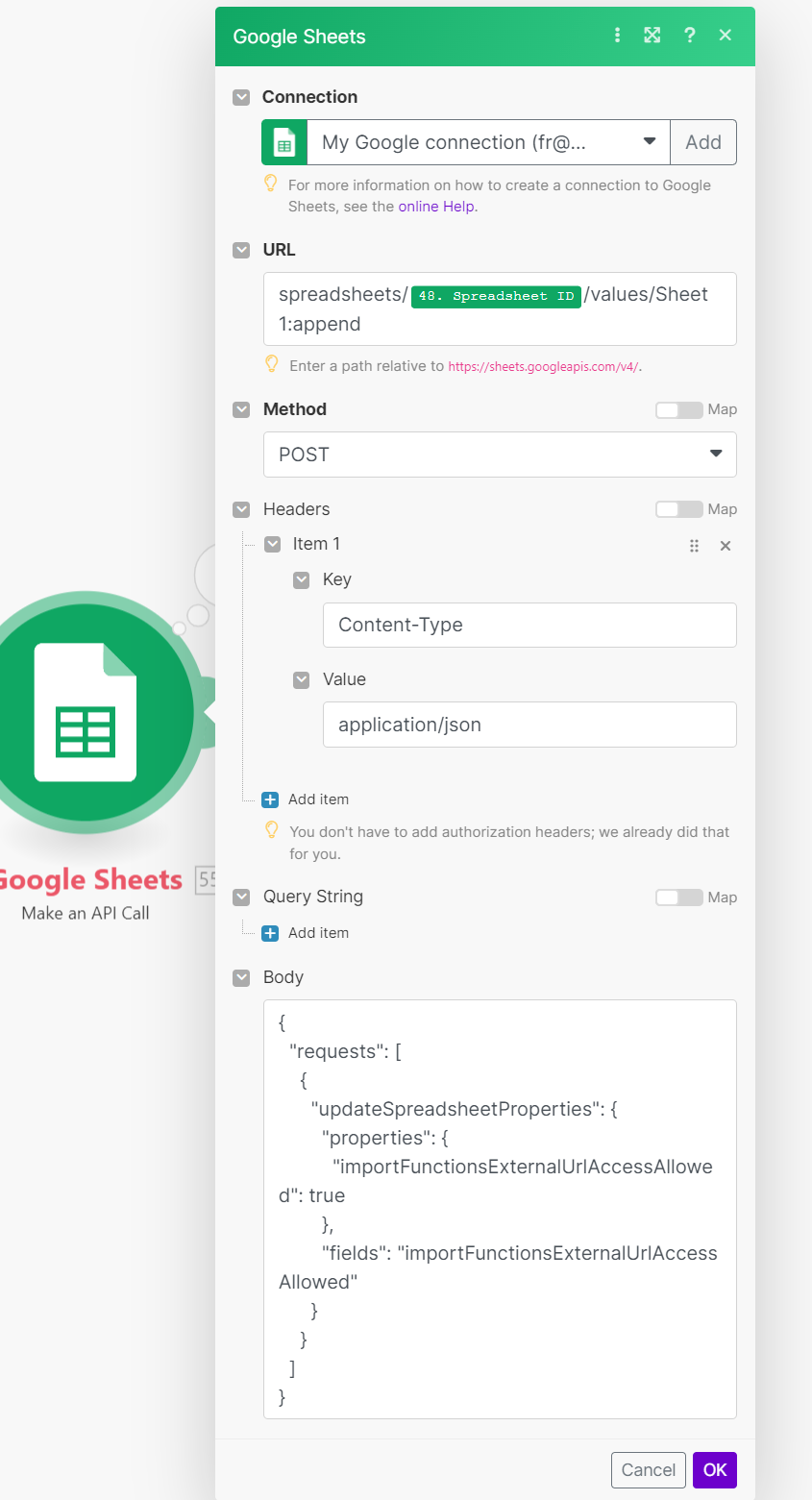Collapse the Key field section
The width and height of the screenshot is (812, 1500).
pos(302,579)
